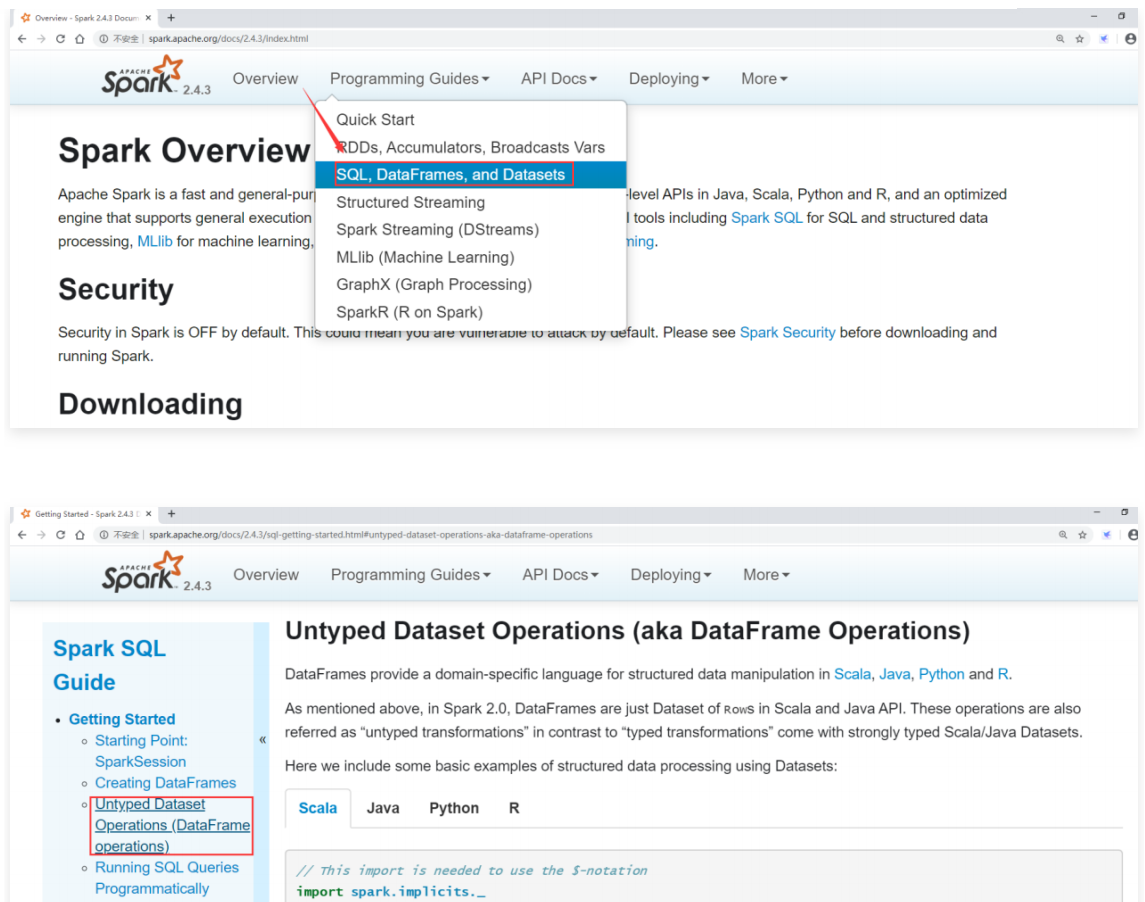The height and width of the screenshot is (902, 1145).
Task: Reload page in top browser window
Action: pos(61,39)
